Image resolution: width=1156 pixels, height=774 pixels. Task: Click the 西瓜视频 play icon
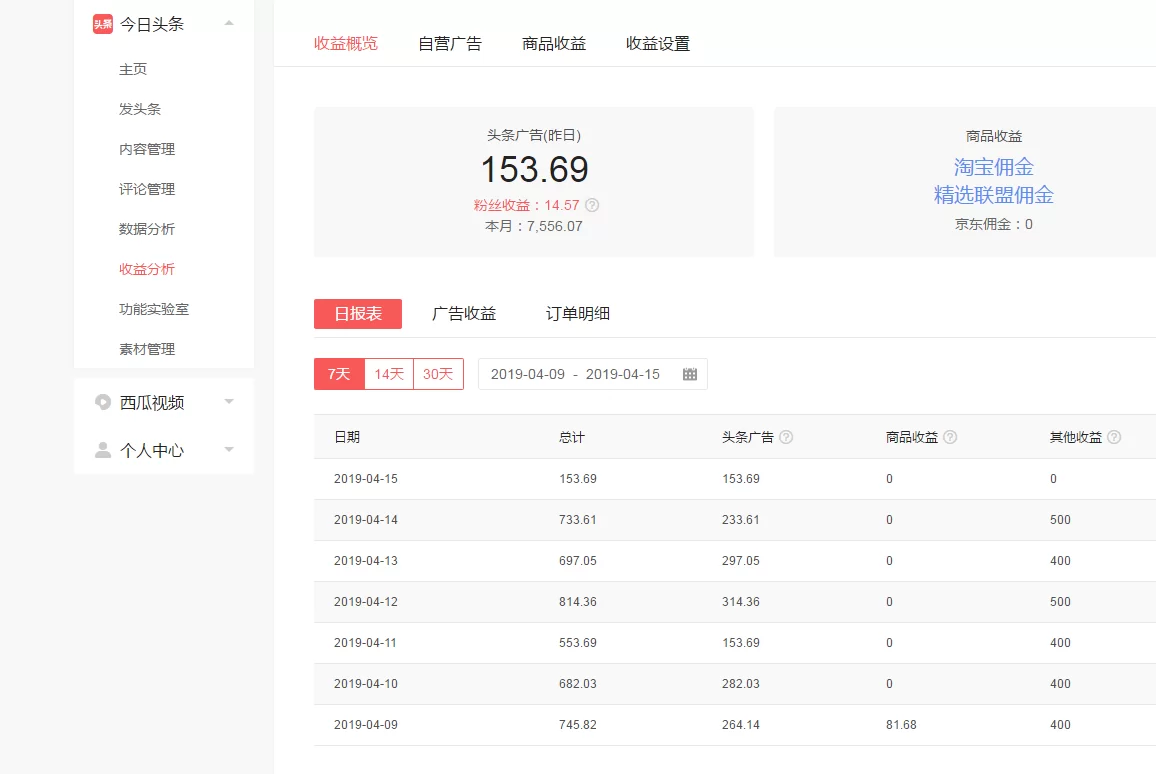103,402
